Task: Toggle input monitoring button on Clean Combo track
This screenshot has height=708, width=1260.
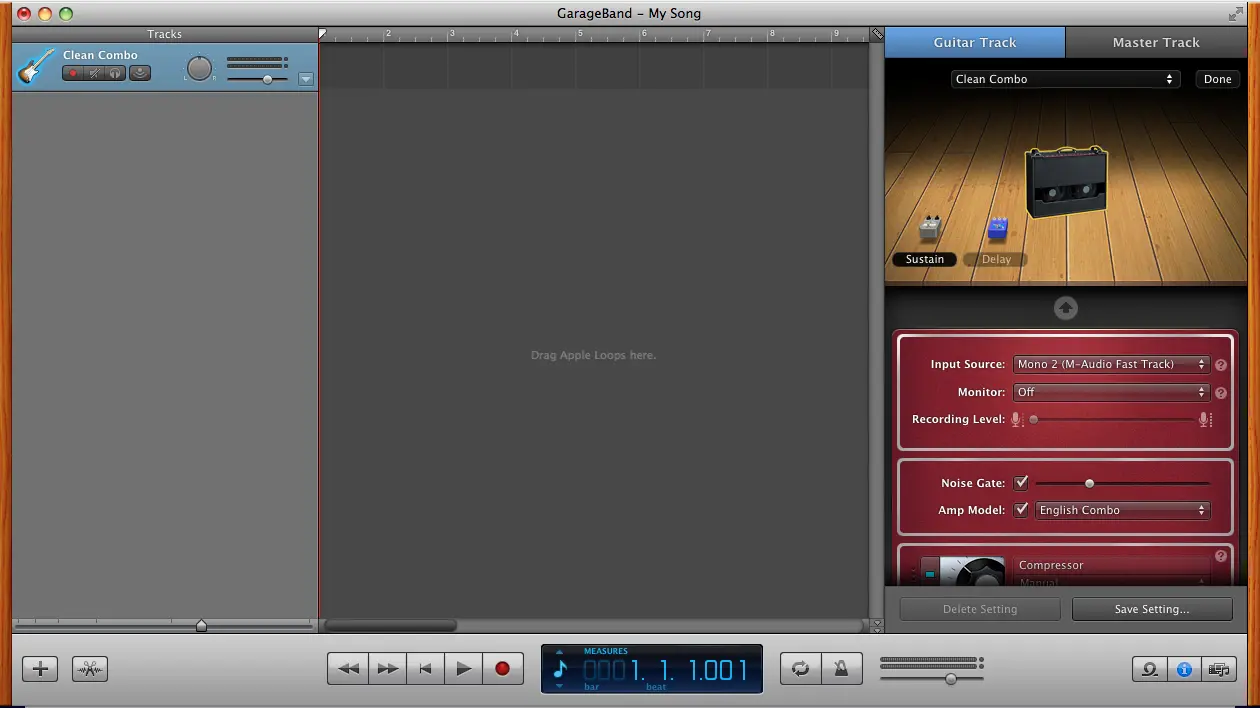Action: click(140, 73)
